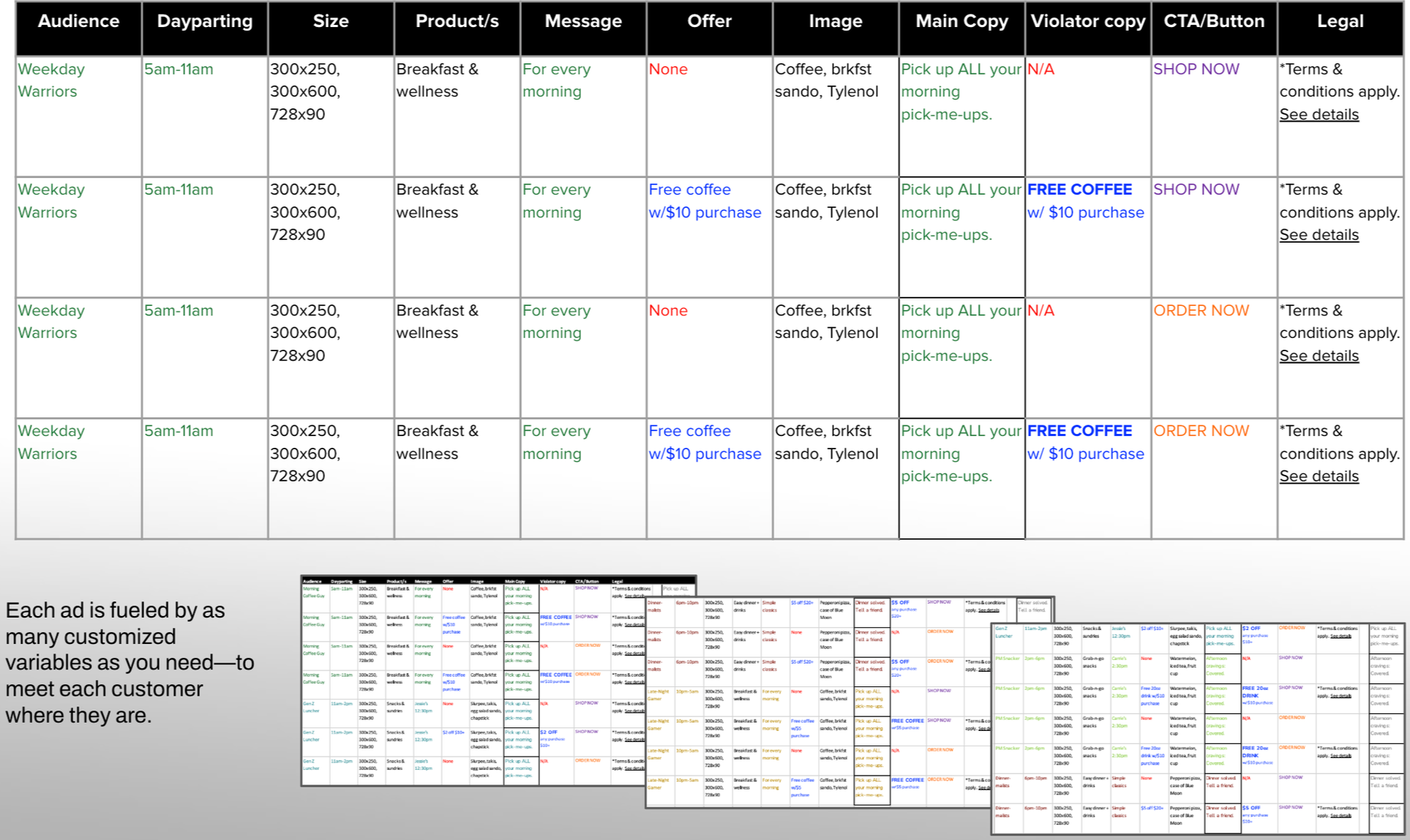
Task: Click SHOP NOW text in first row
Action: click(x=1196, y=70)
